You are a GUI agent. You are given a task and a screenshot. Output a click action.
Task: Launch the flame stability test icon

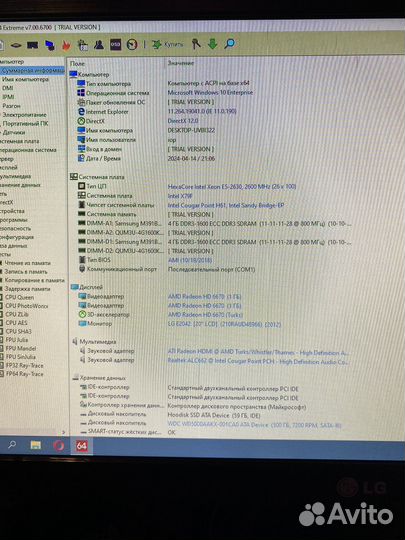[x=66, y=45]
